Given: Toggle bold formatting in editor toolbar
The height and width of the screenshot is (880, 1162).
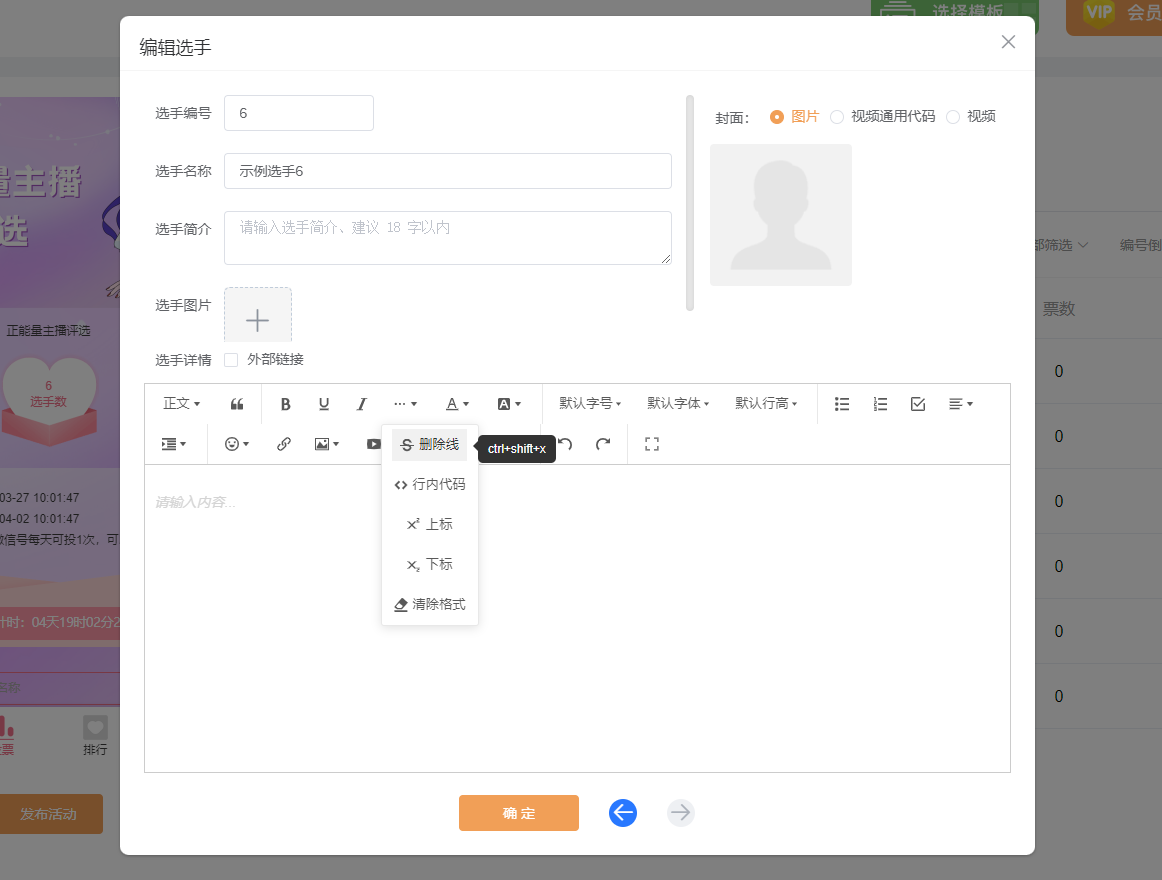Looking at the screenshot, I should click(x=286, y=404).
